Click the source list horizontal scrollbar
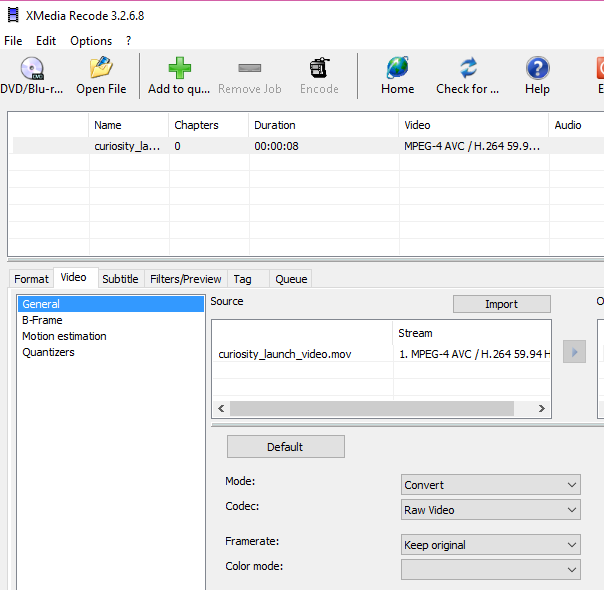 tap(380, 409)
